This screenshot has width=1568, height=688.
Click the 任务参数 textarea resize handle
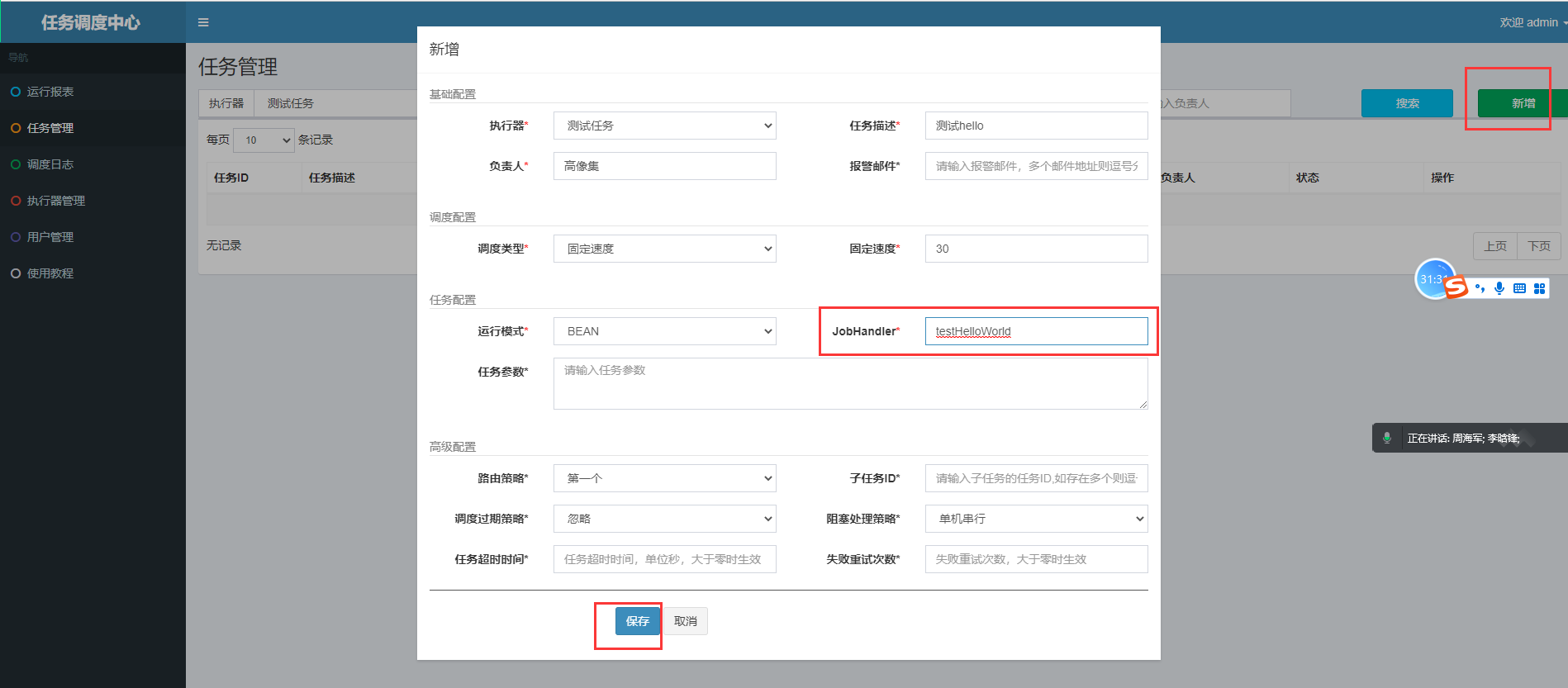1143,405
